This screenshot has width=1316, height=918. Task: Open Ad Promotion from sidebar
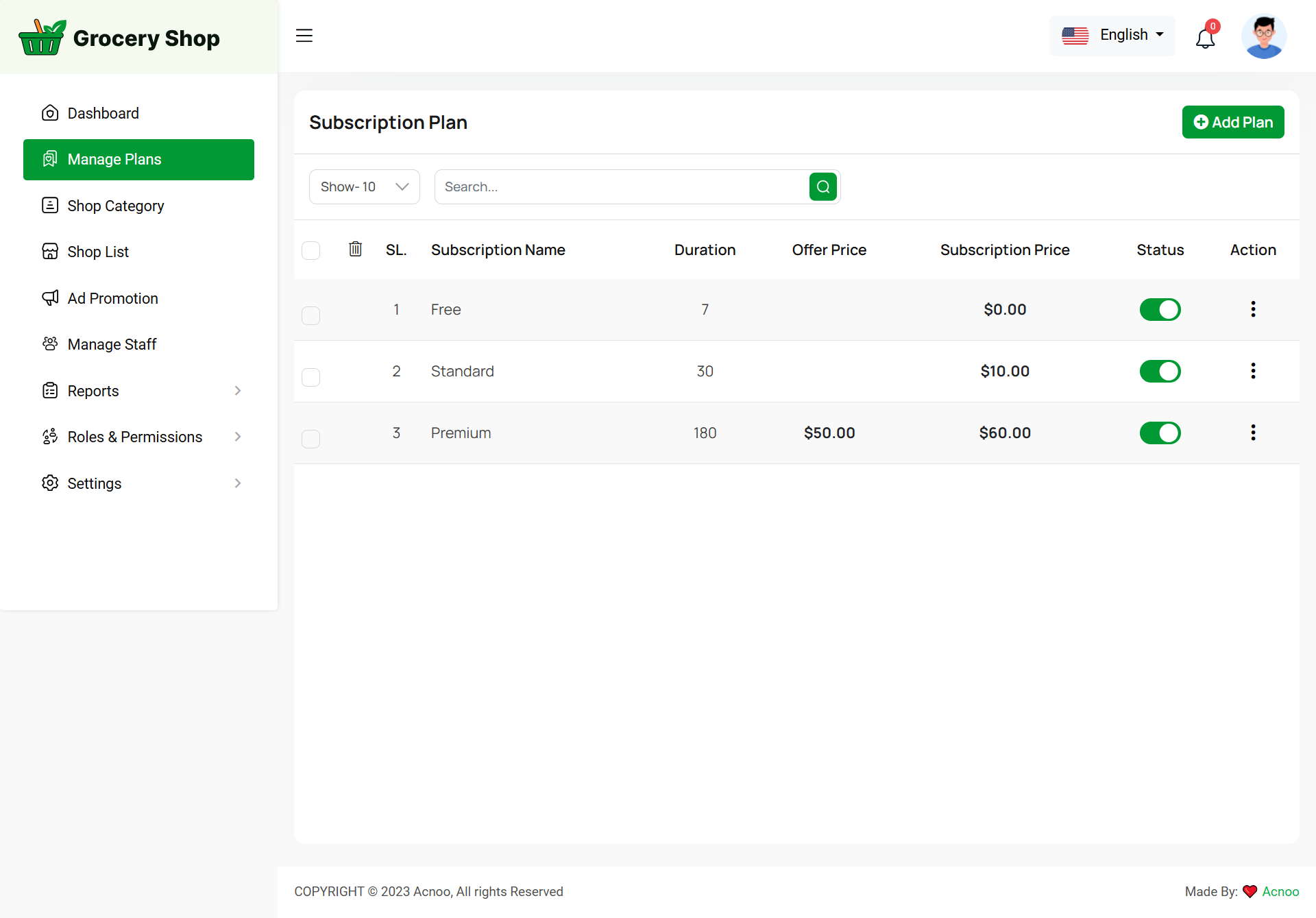coord(112,298)
